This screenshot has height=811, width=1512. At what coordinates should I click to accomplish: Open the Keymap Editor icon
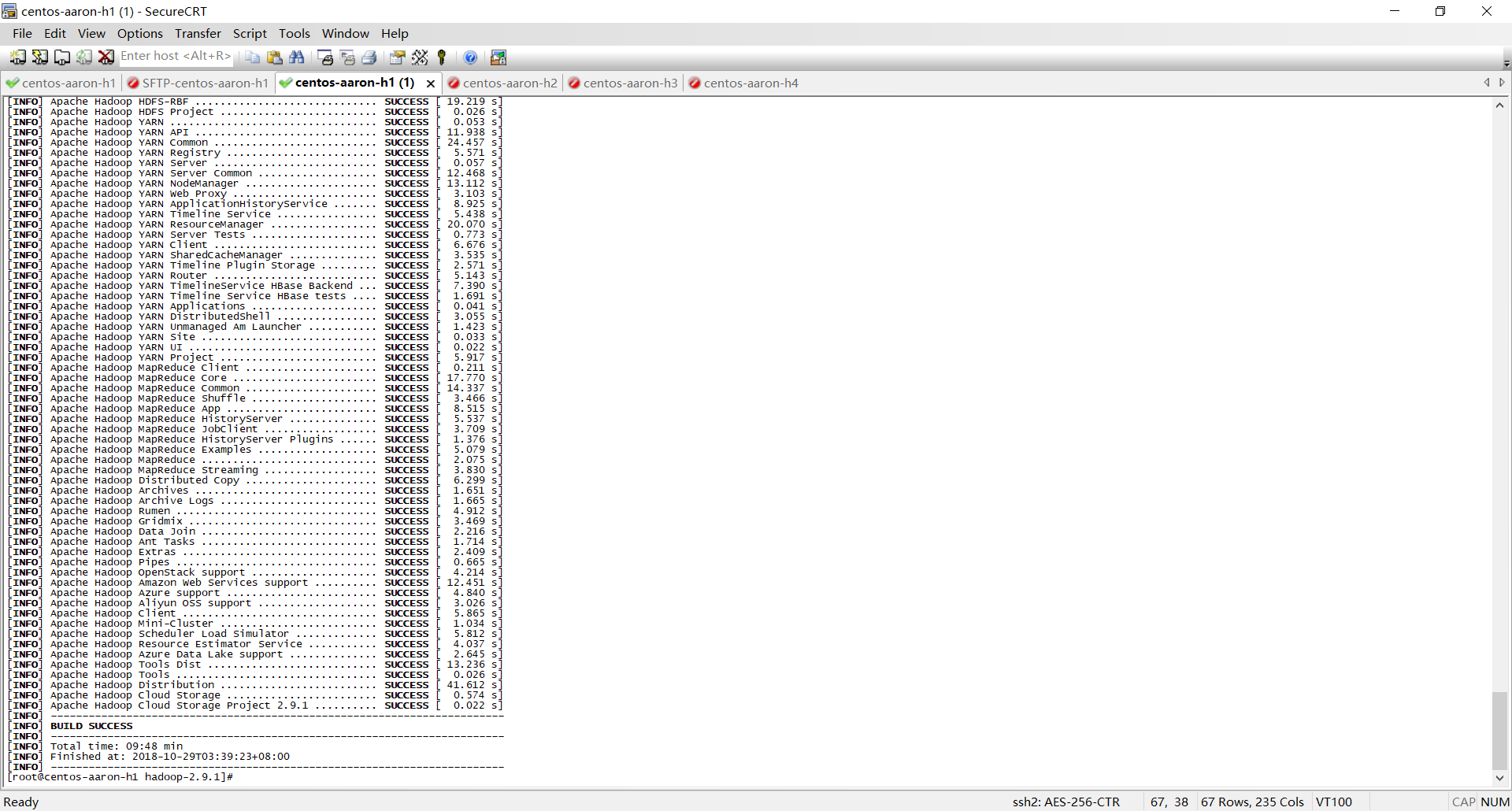coord(420,57)
